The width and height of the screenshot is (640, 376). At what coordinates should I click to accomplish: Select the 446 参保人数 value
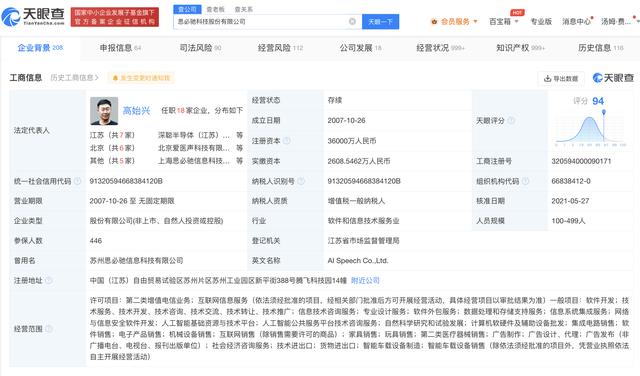point(96,240)
